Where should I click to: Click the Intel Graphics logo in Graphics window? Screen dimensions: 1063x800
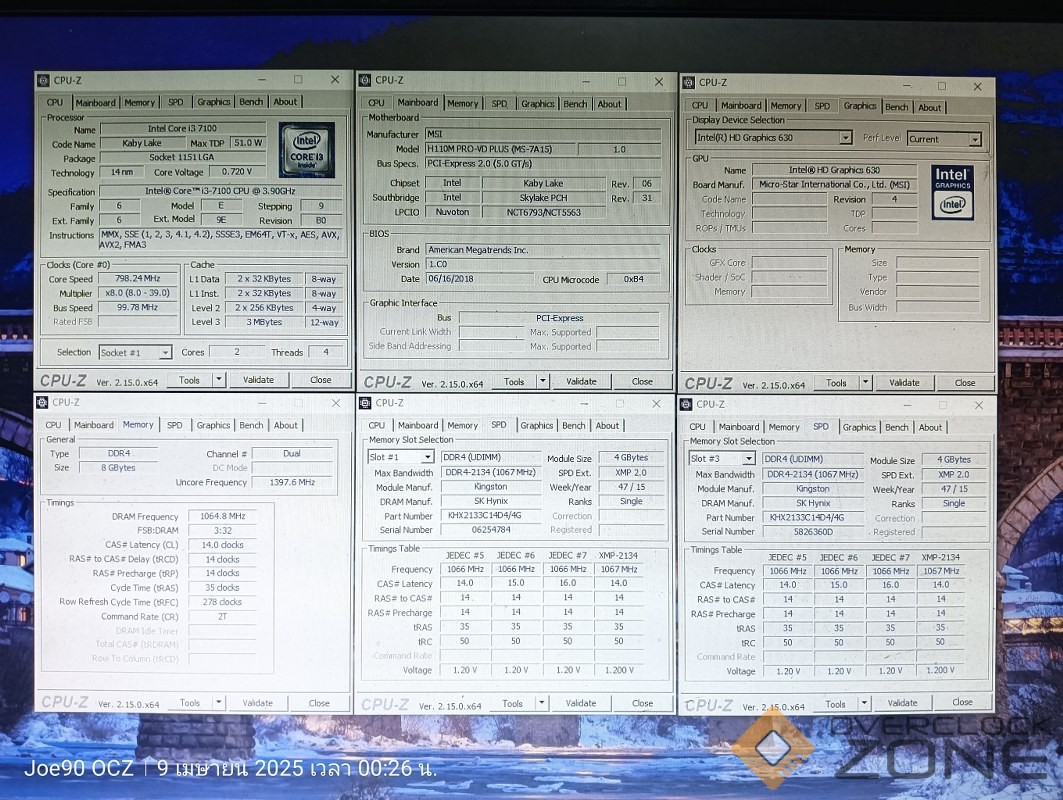[952, 193]
